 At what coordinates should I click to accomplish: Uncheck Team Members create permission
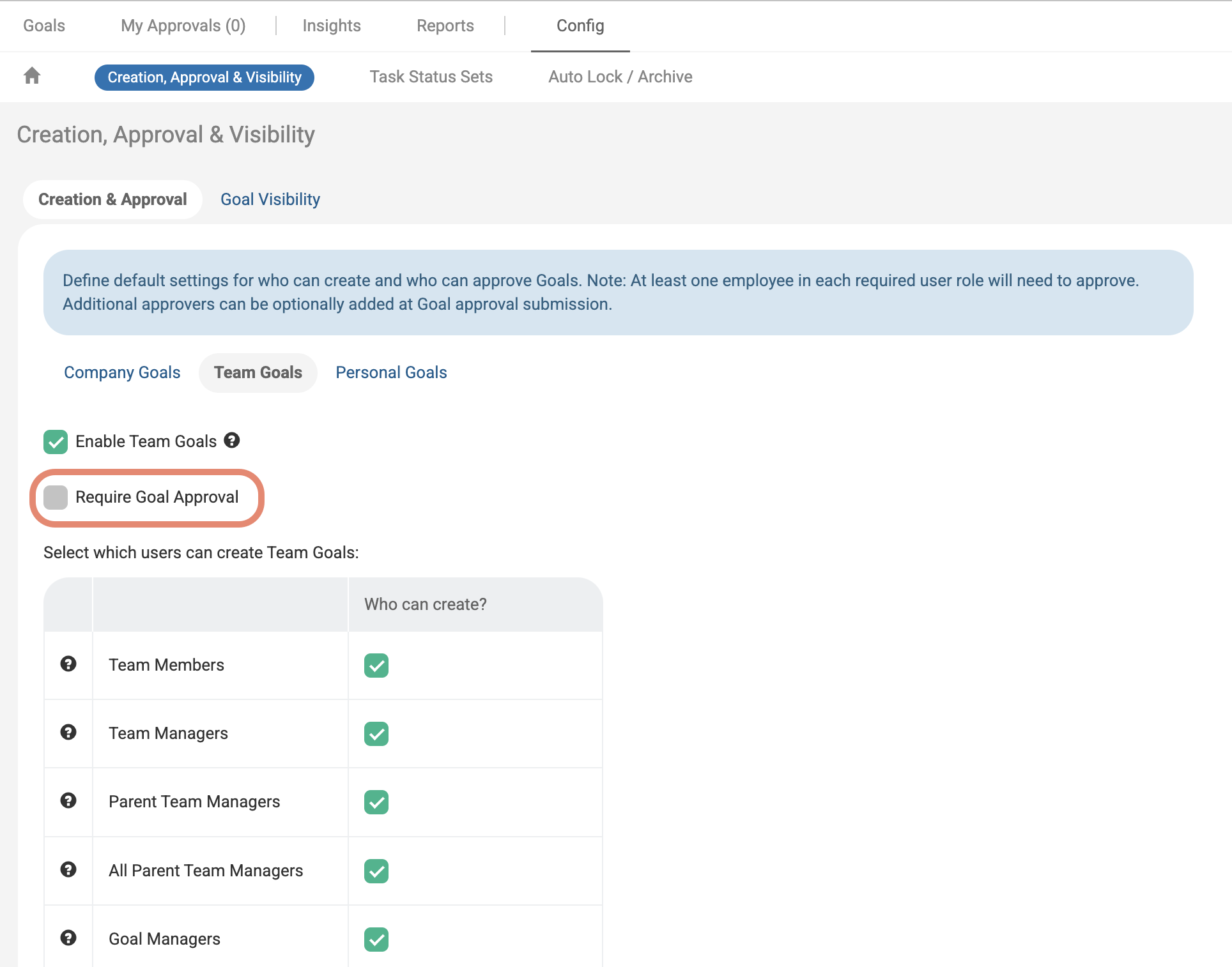376,666
